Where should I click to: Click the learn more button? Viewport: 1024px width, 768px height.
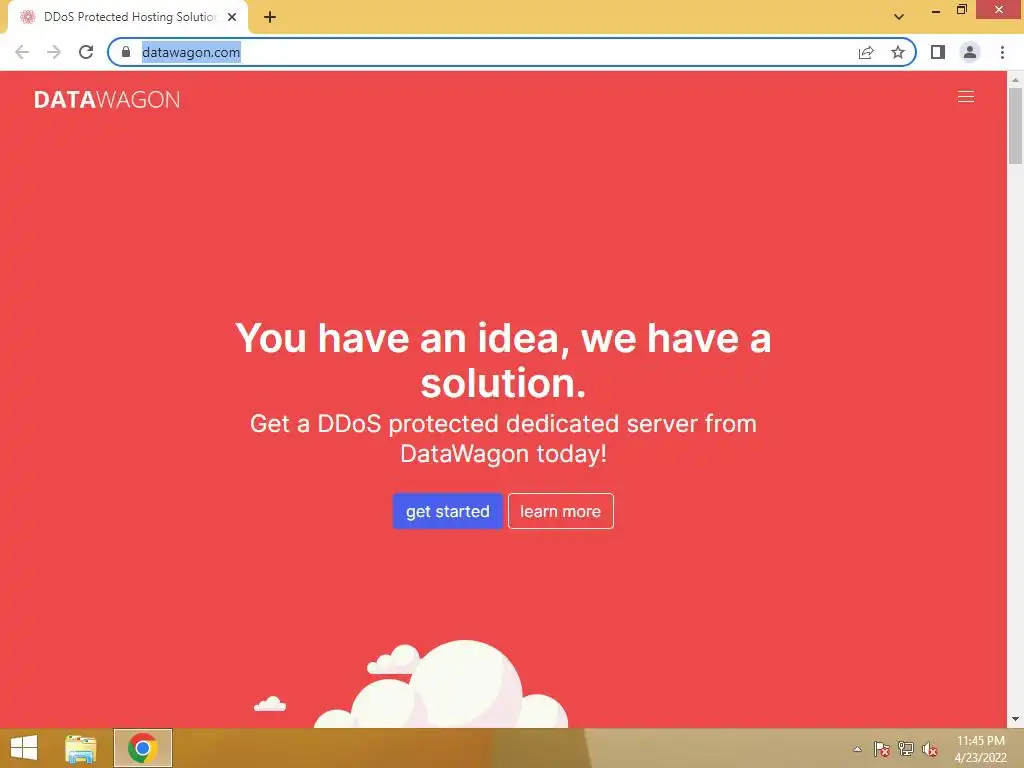point(560,511)
